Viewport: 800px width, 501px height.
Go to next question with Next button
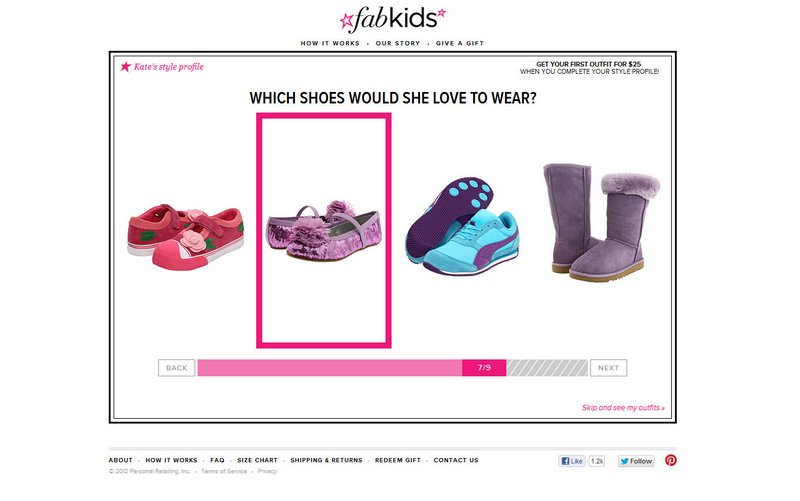[609, 368]
